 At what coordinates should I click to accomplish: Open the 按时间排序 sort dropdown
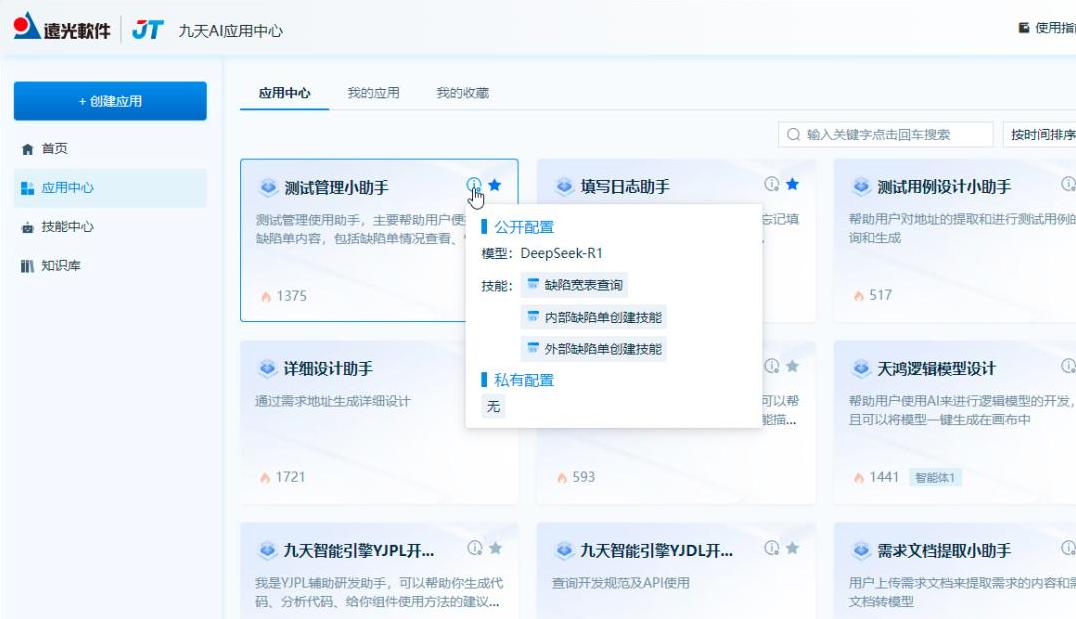point(1040,135)
